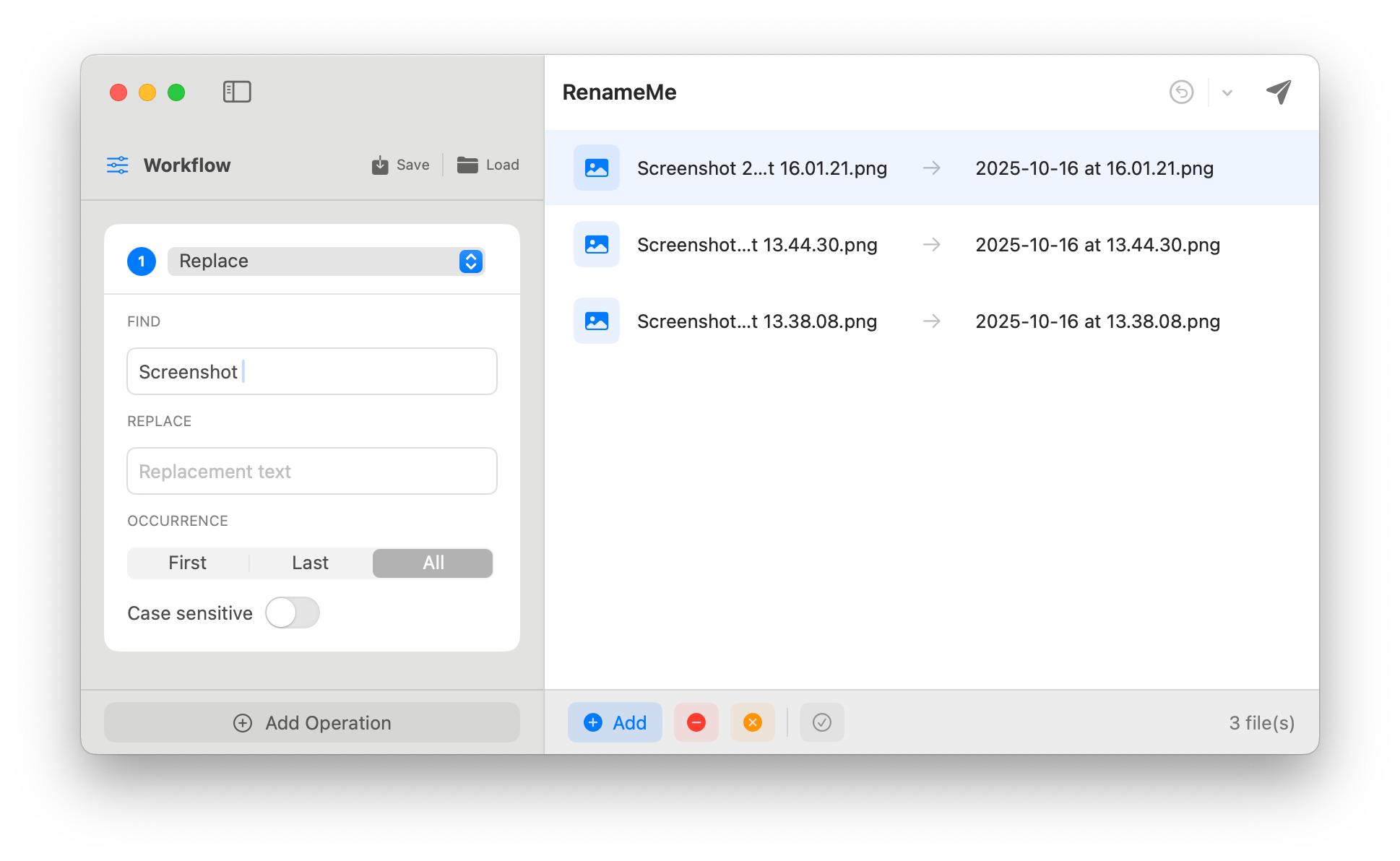Select First occurrence option

(186, 563)
